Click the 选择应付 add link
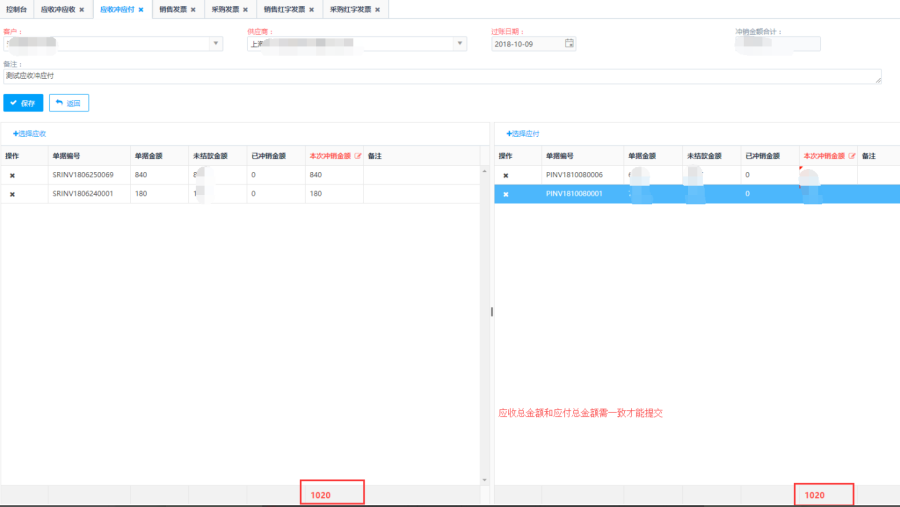Screen dimensions: 900x507 tap(523, 133)
